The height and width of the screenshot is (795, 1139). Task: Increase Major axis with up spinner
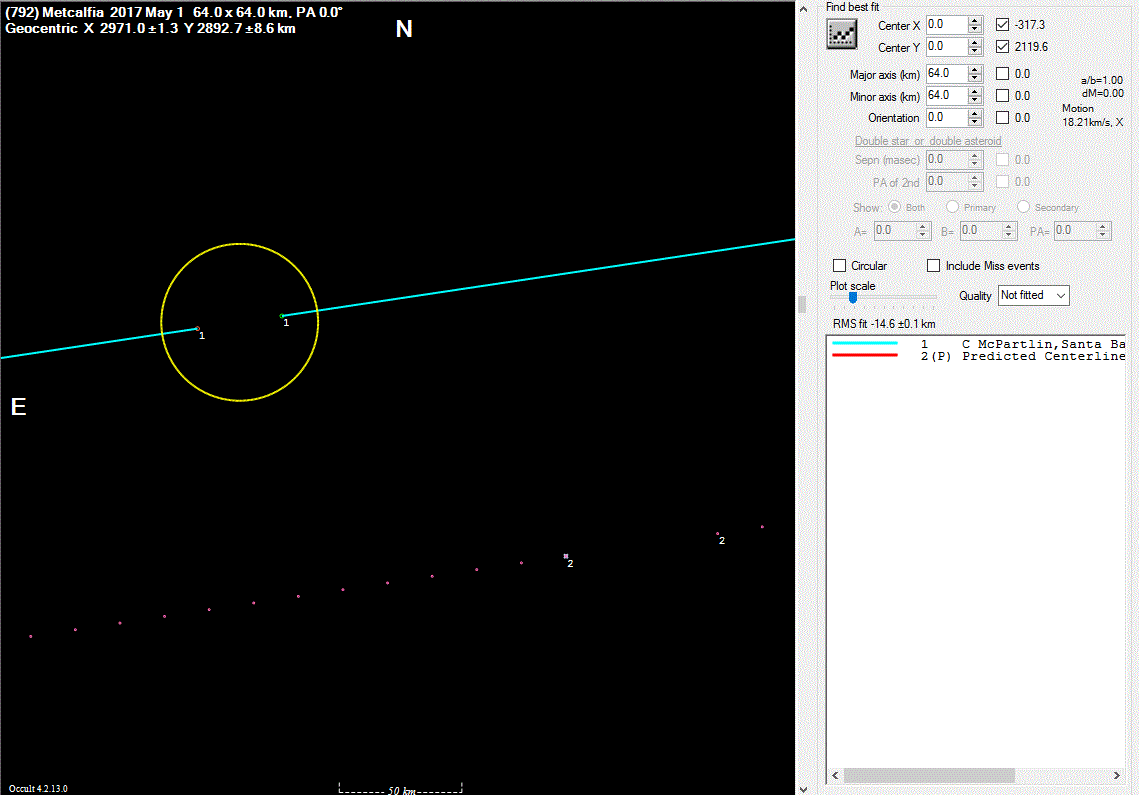coord(975,69)
